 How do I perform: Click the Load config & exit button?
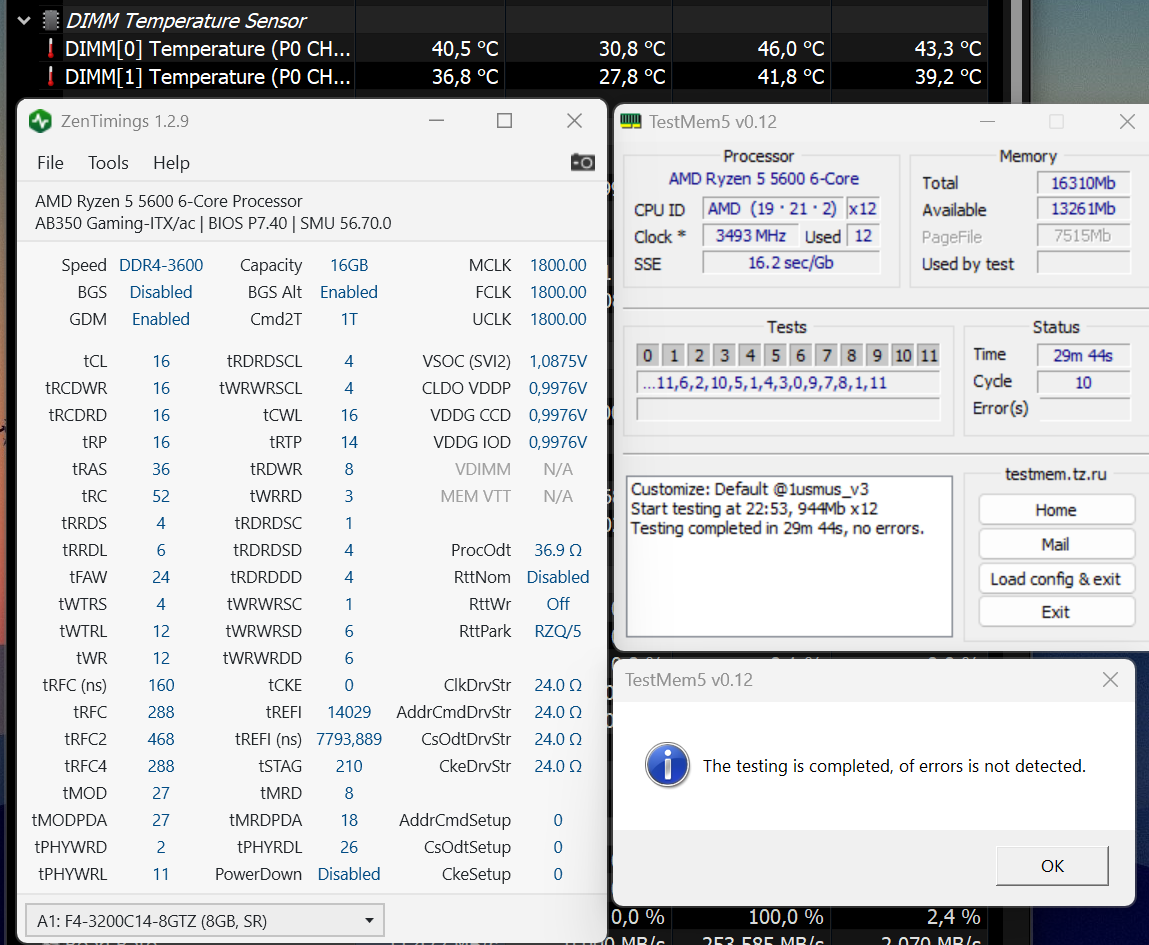1056,579
